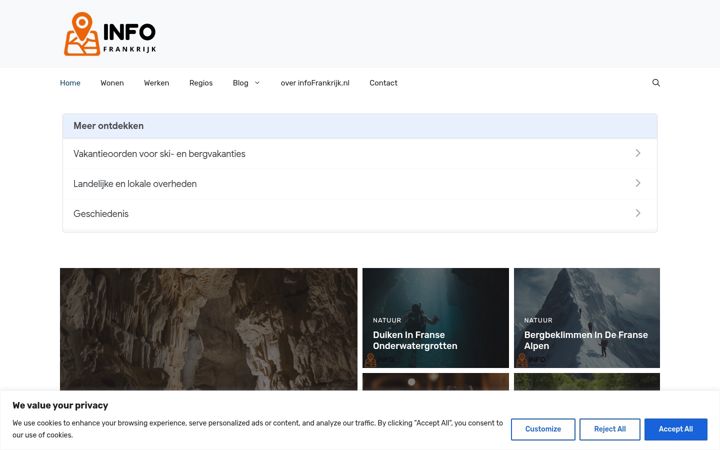This screenshot has height=450, width=720.
Task: Click Reject All cookies button
Action: click(610, 429)
